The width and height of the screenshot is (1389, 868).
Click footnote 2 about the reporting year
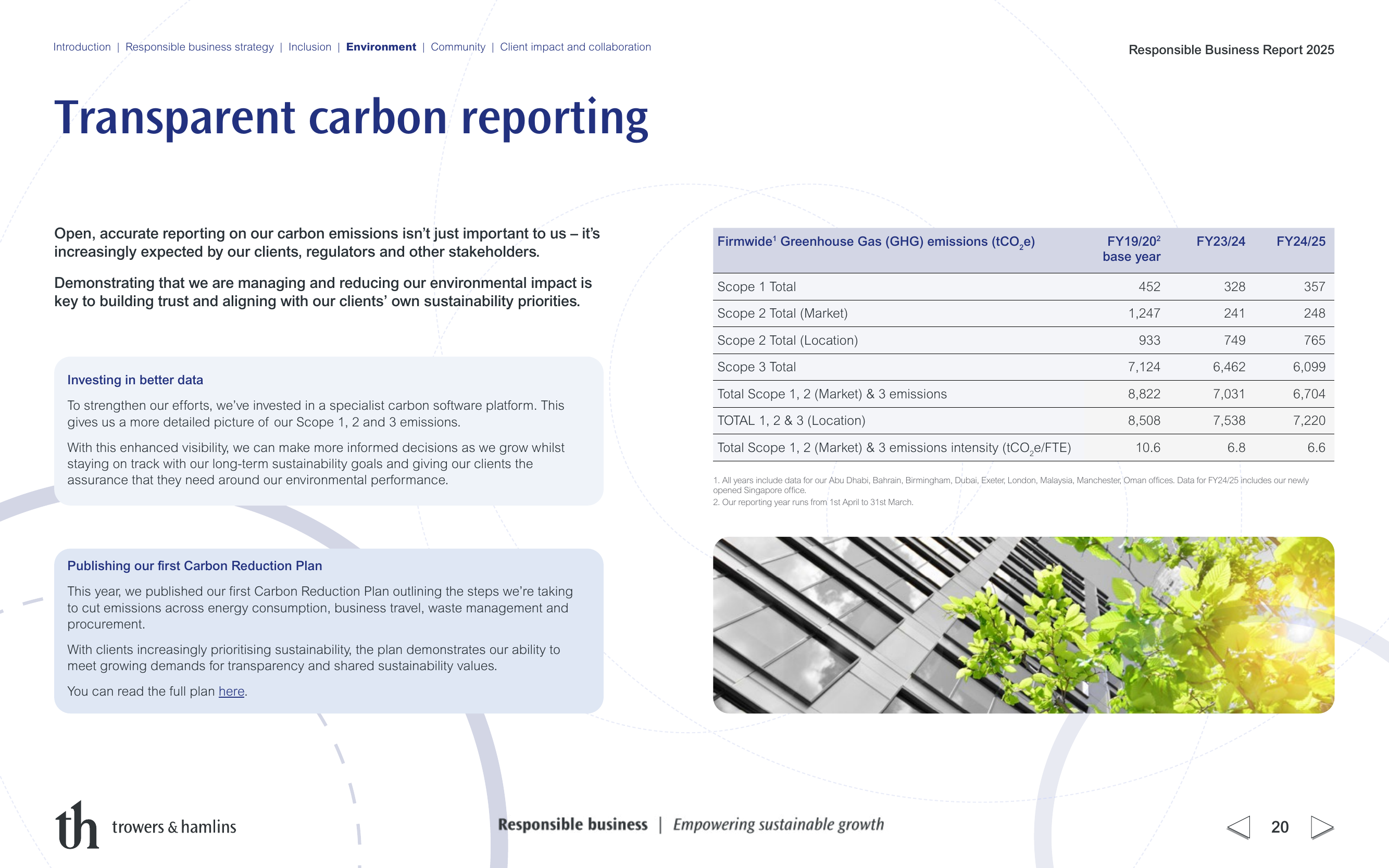tap(813, 502)
